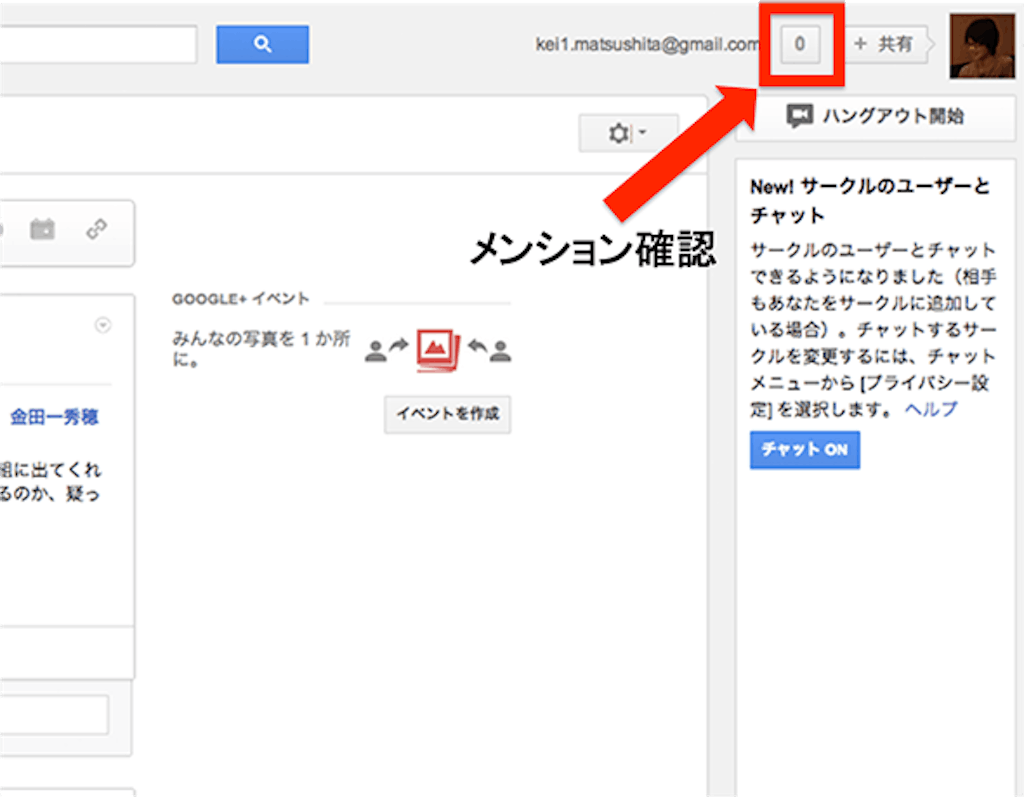This screenshot has width=1024, height=797.
Task: Turn on chat with チャット ON
Action: pos(804,450)
